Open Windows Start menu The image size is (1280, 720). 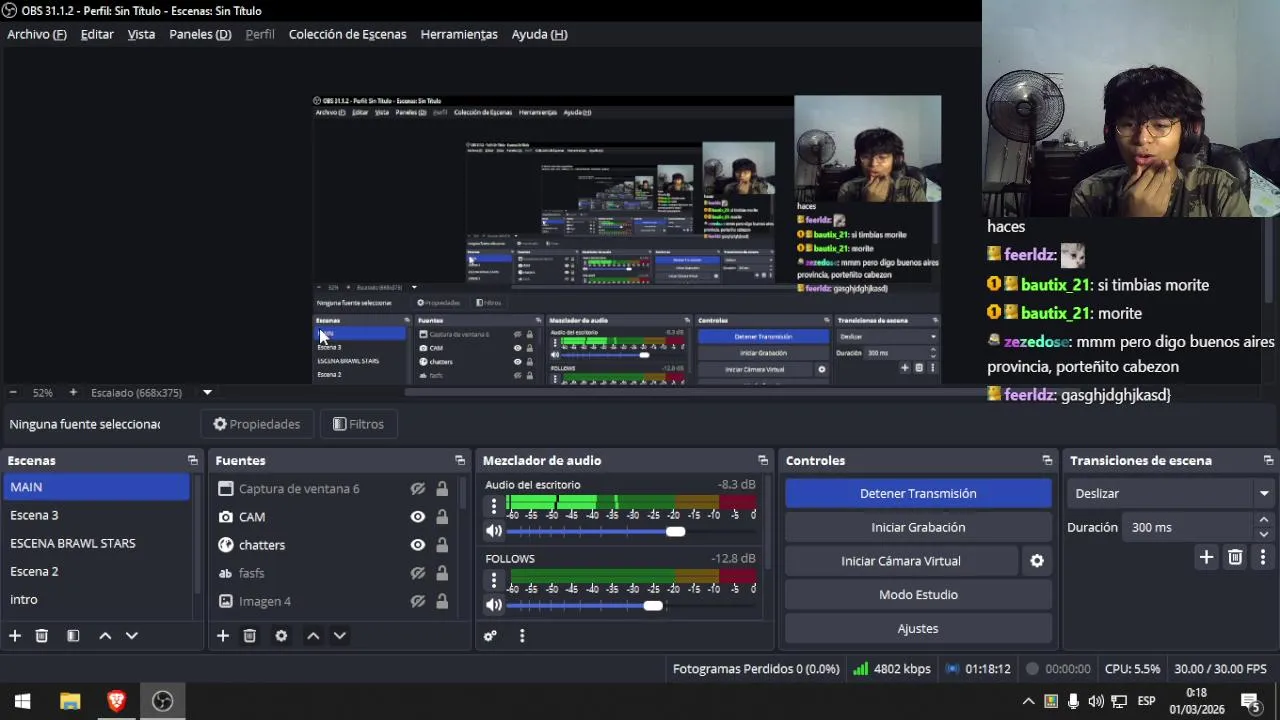point(23,701)
